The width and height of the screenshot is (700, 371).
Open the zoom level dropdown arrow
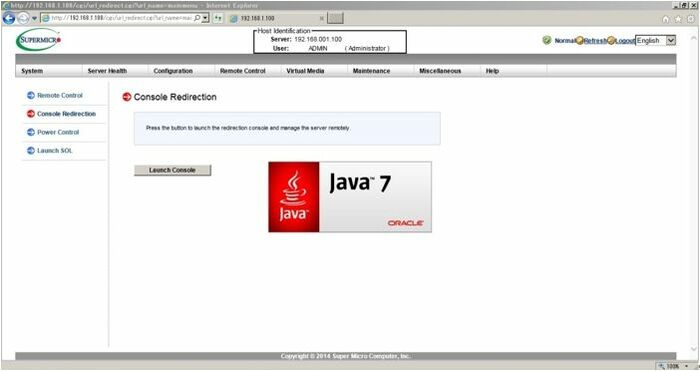pos(686,367)
